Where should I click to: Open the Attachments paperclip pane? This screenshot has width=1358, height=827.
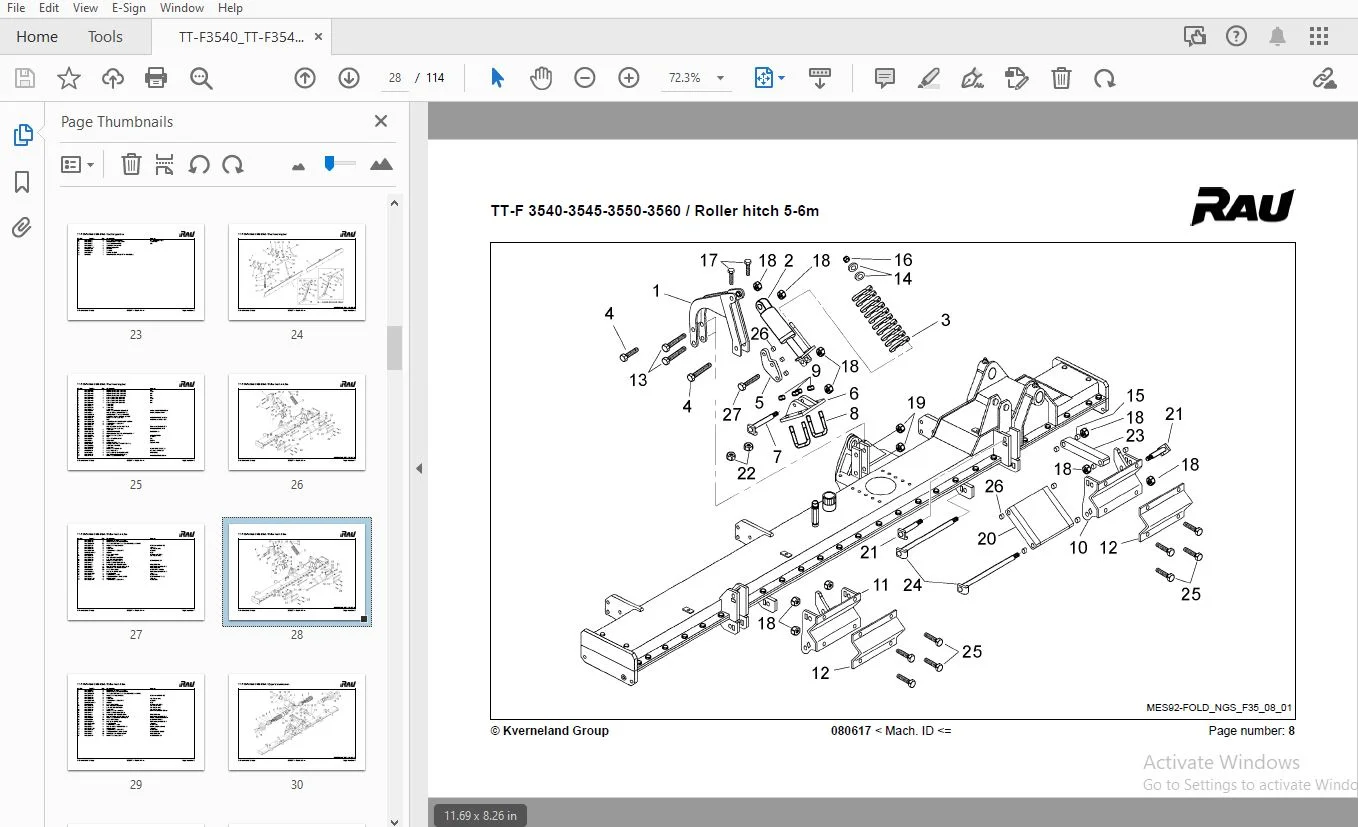(x=22, y=228)
